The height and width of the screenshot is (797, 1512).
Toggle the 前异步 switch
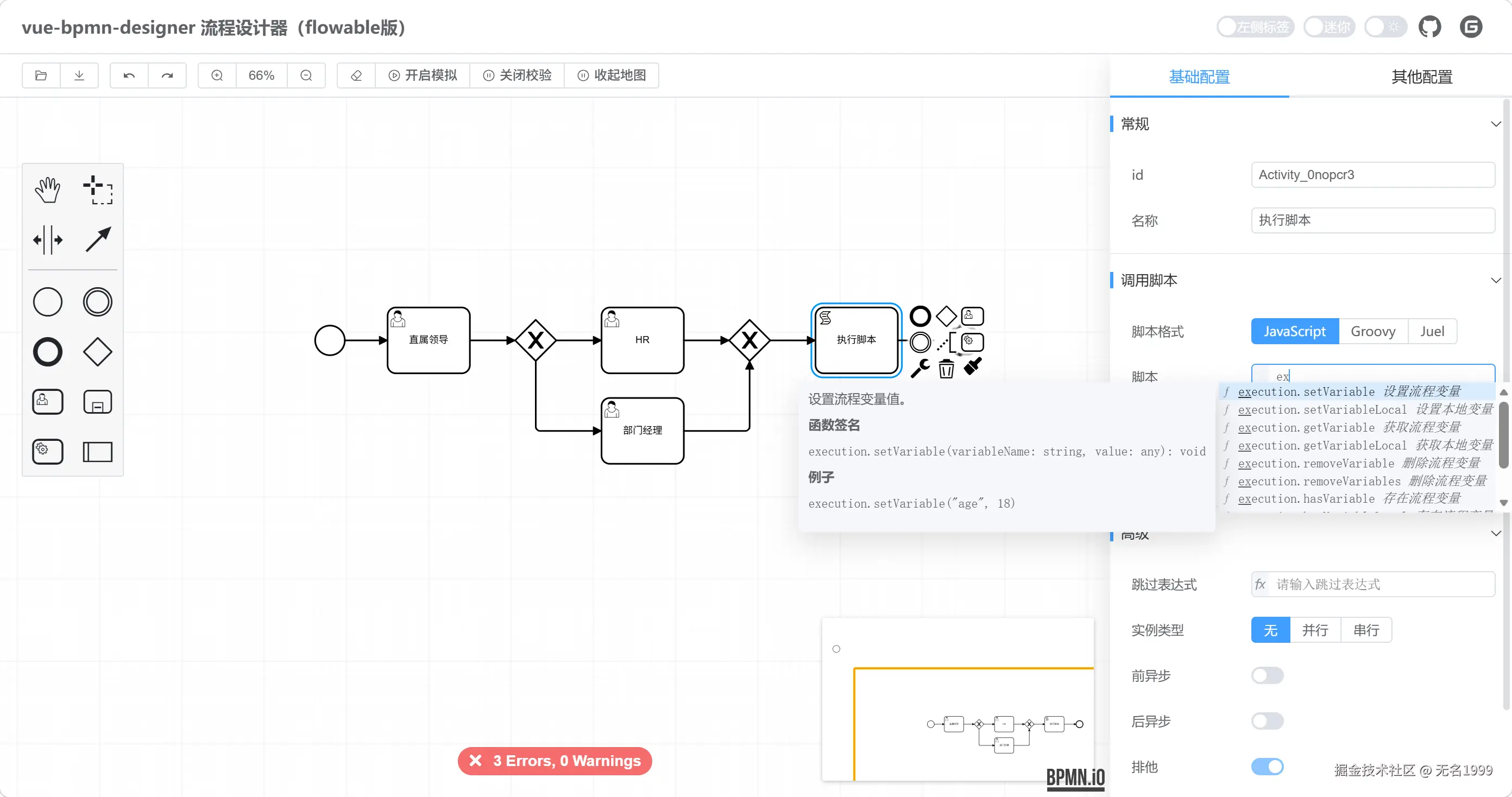pos(1267,675)
